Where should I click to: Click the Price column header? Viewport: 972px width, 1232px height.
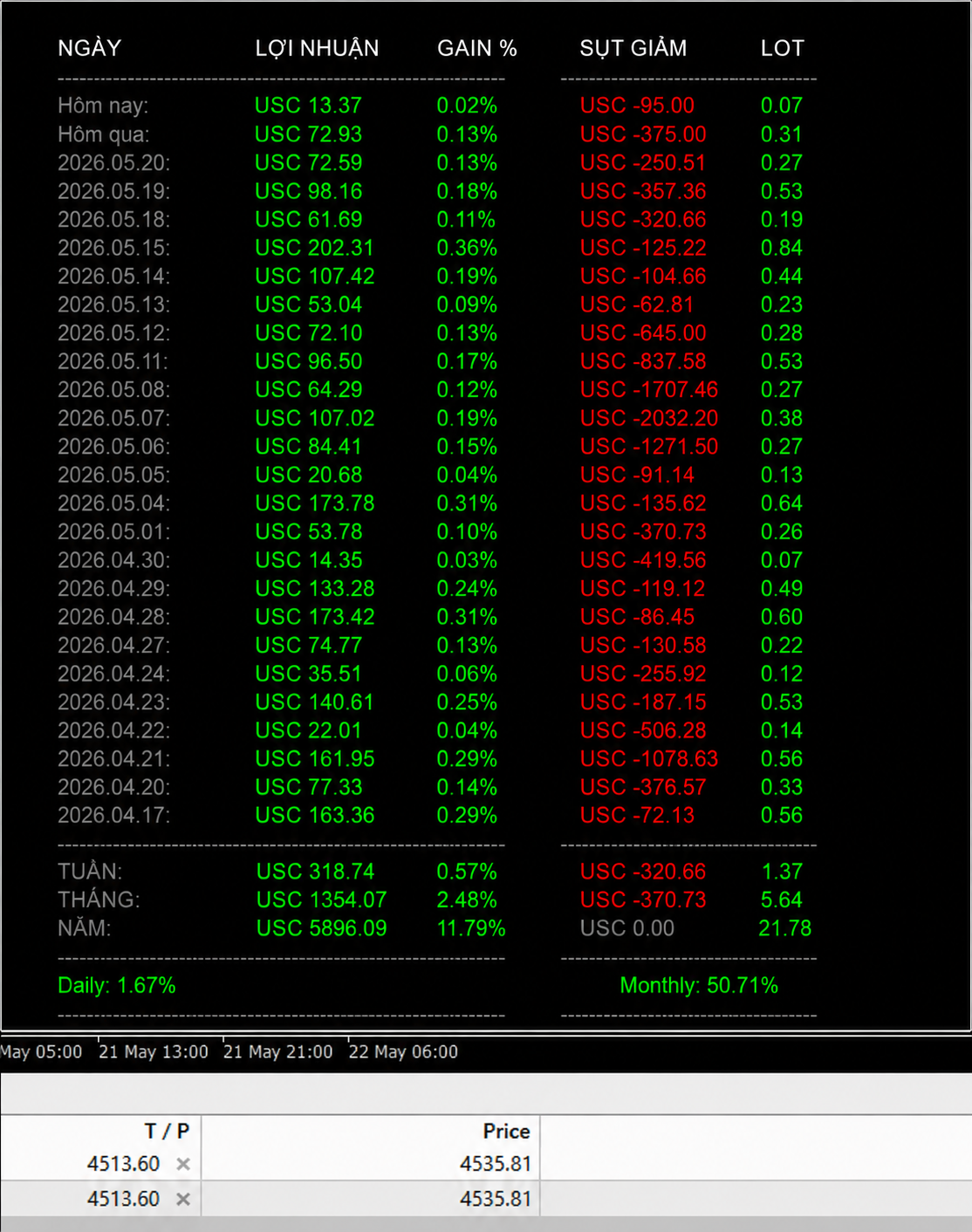506,1131
